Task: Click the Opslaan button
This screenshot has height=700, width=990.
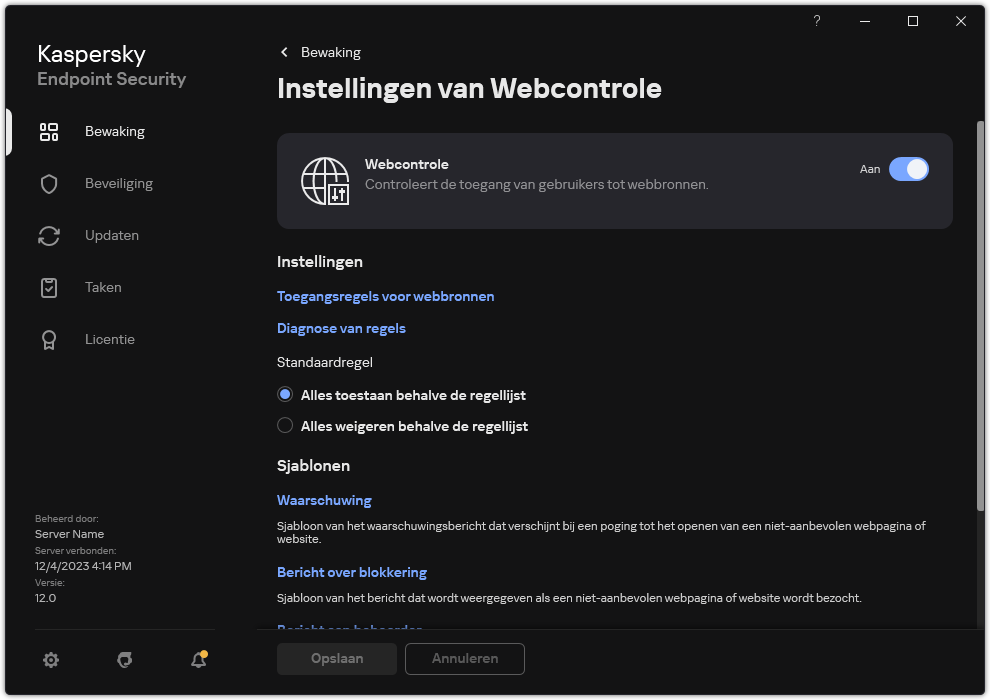Action: click(336, 659)
